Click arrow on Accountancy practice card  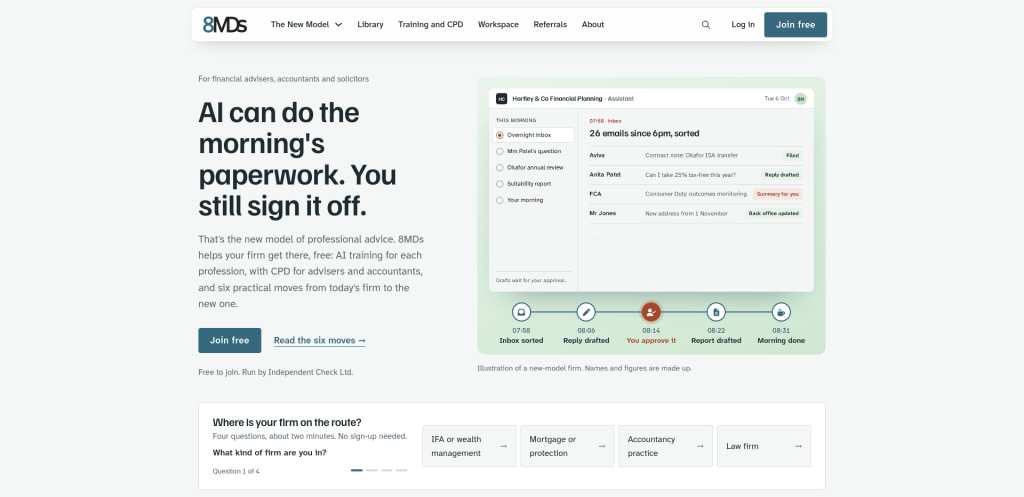(700, 446)
